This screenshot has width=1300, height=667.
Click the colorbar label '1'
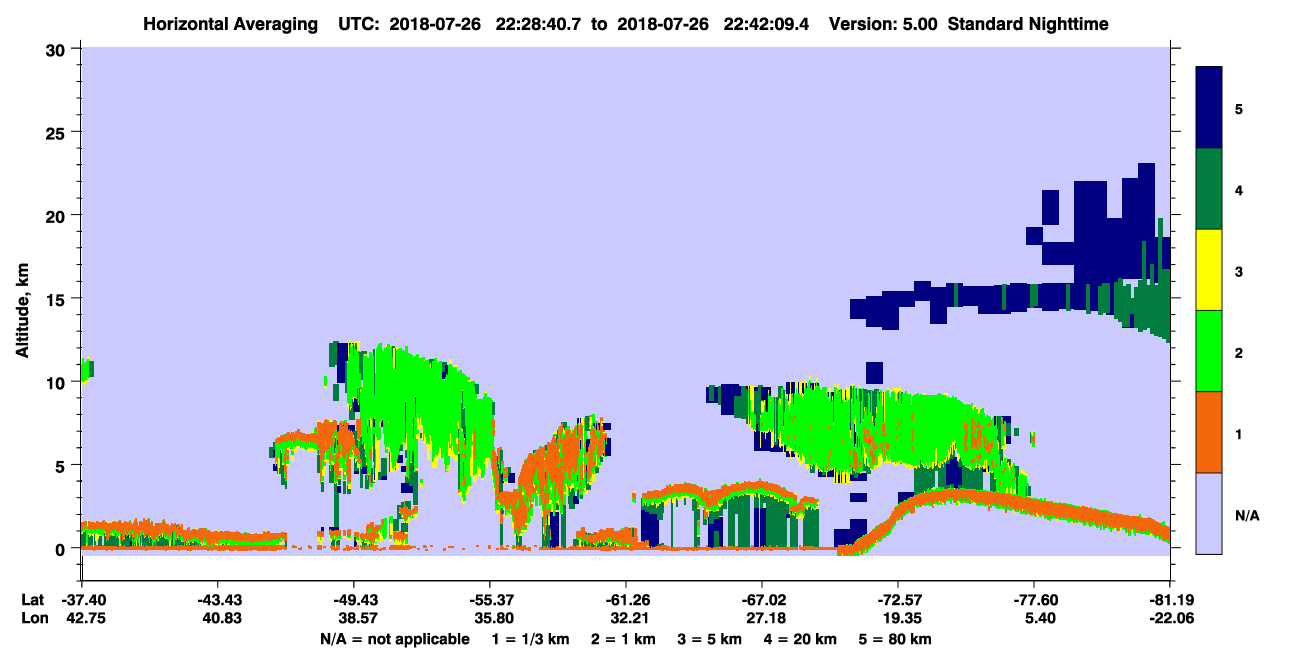coord(1239,433)
